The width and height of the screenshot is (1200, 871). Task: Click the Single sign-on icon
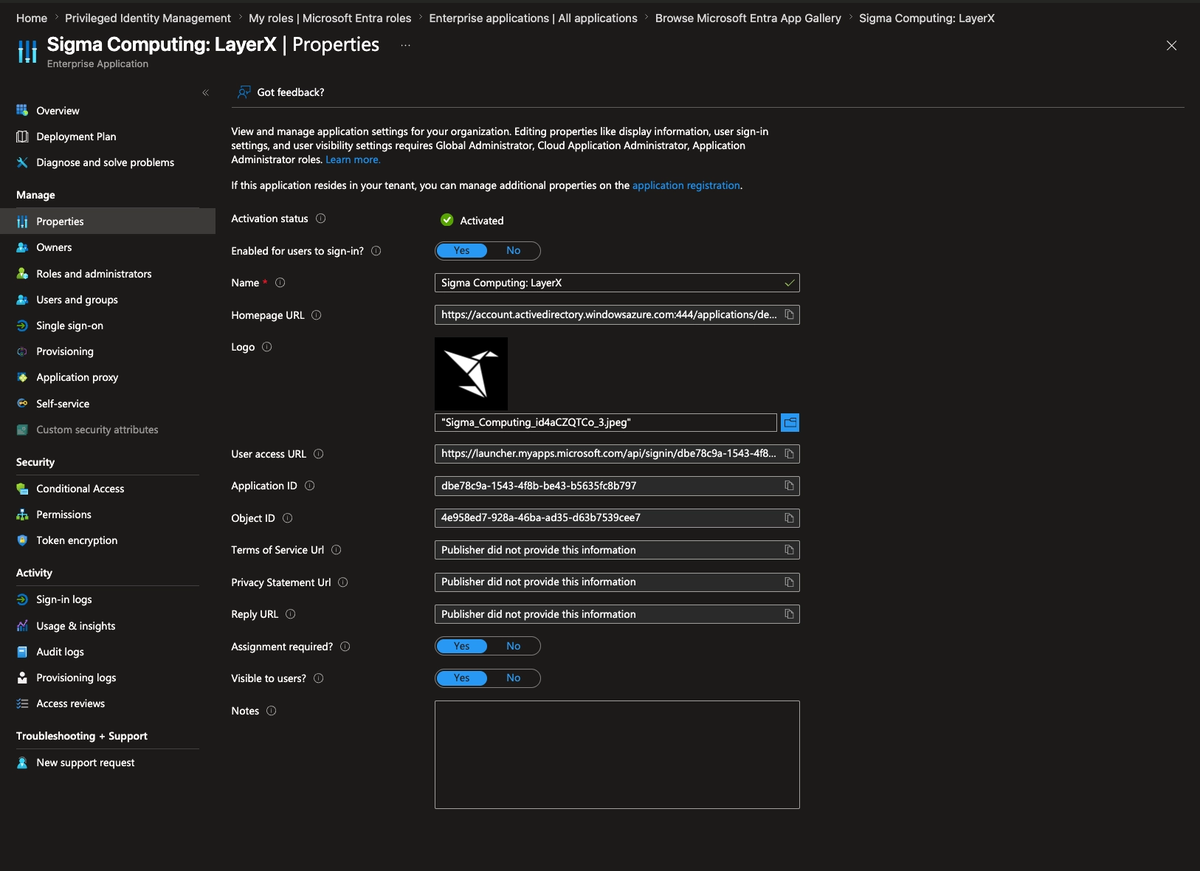22,325
